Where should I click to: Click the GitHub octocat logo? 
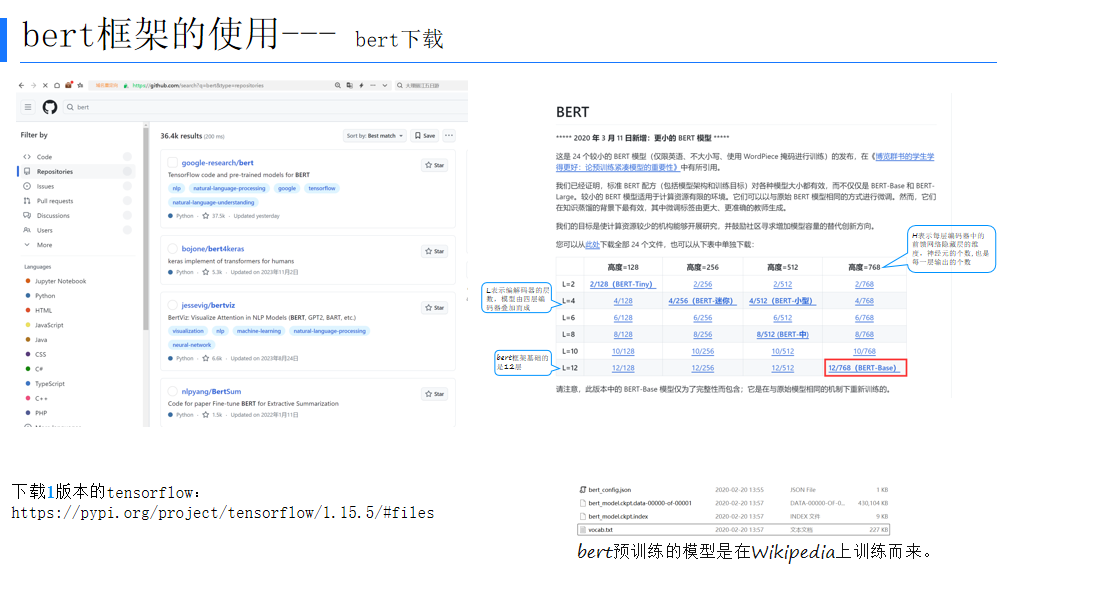tap(50, 107)
